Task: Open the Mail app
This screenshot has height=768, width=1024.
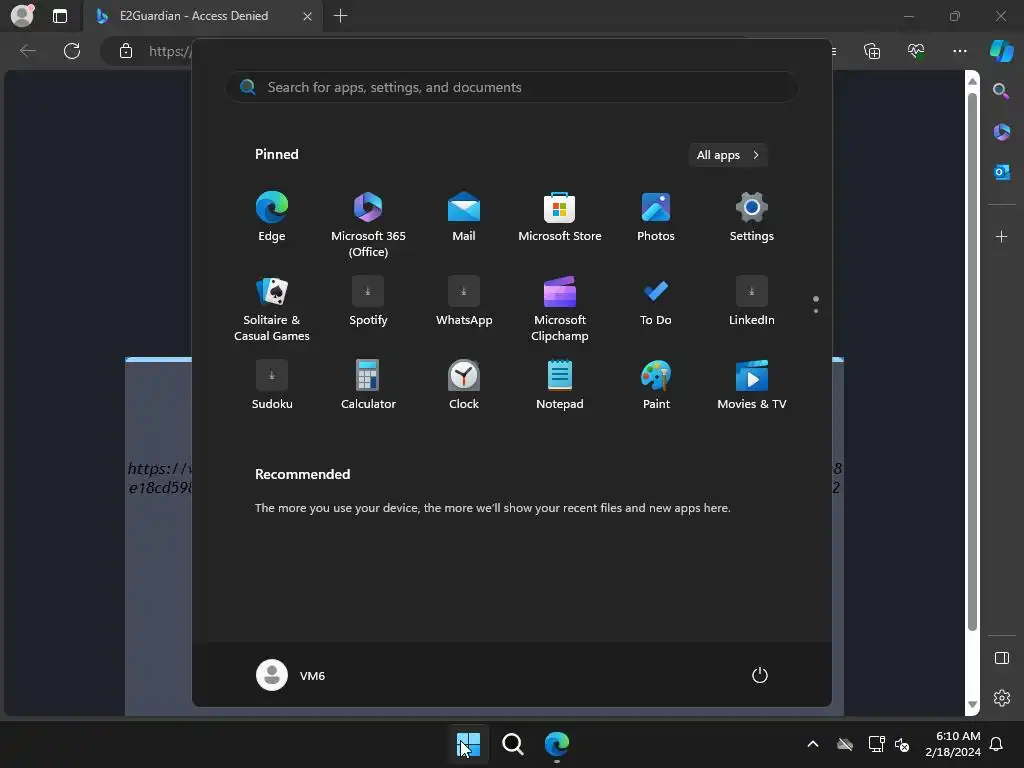Action: [464, 217]
